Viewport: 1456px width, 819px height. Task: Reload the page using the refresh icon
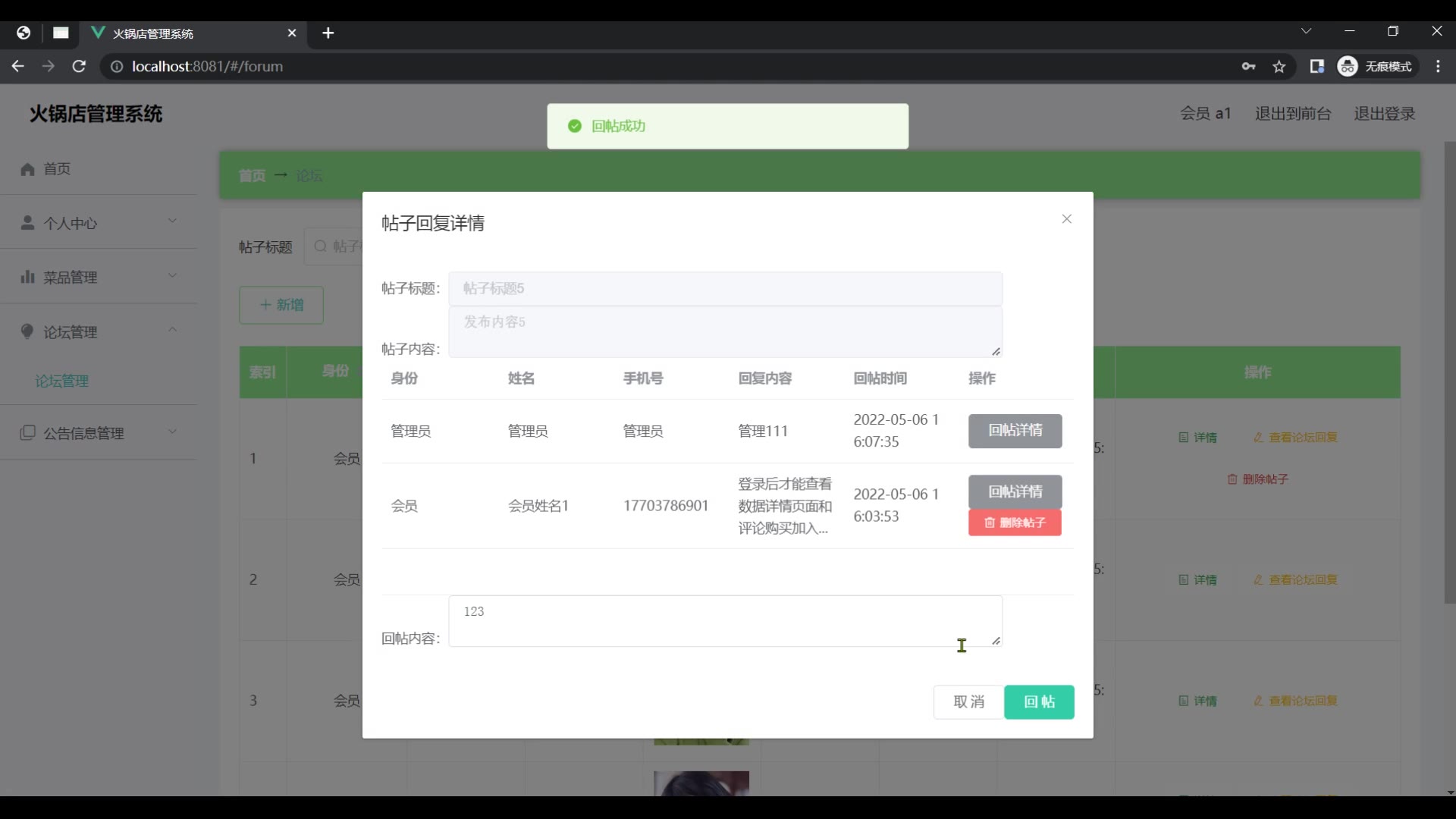79,67
